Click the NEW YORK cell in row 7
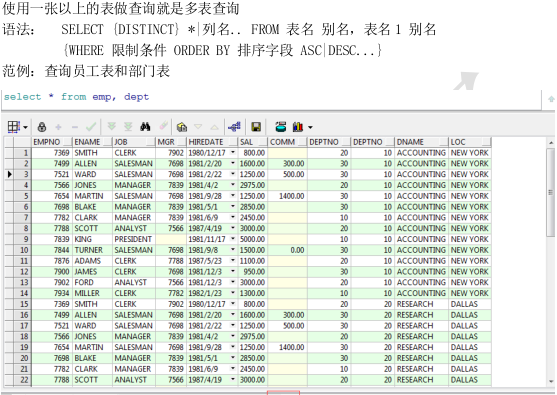This screenshot has height=395, width=557. point(470,217)
